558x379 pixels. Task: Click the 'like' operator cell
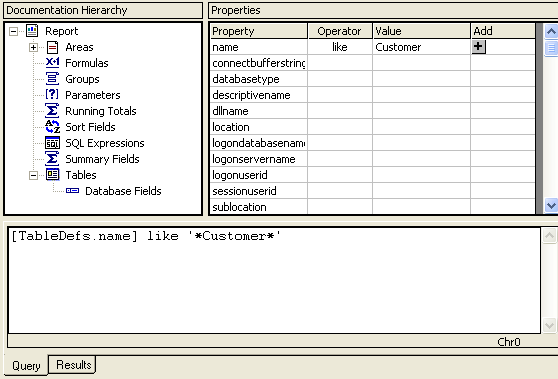[340, 47]
